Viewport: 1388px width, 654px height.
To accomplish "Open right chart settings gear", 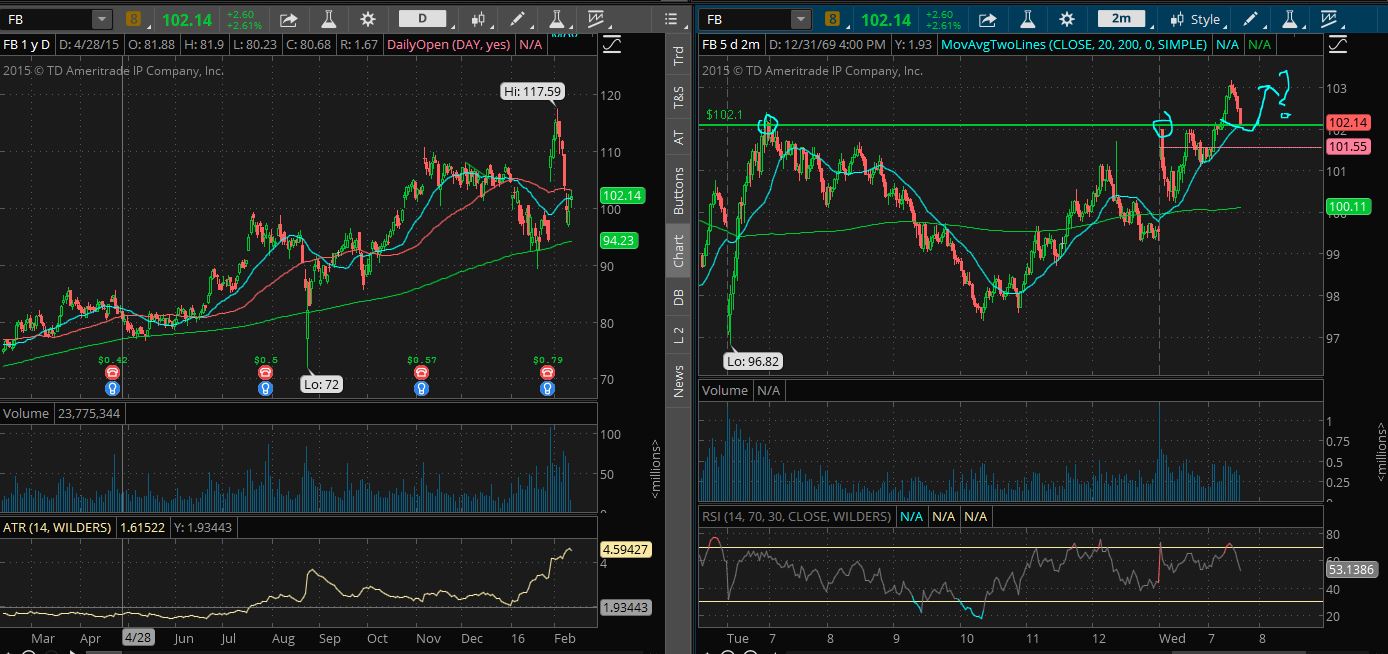I will coord(1067,19).
